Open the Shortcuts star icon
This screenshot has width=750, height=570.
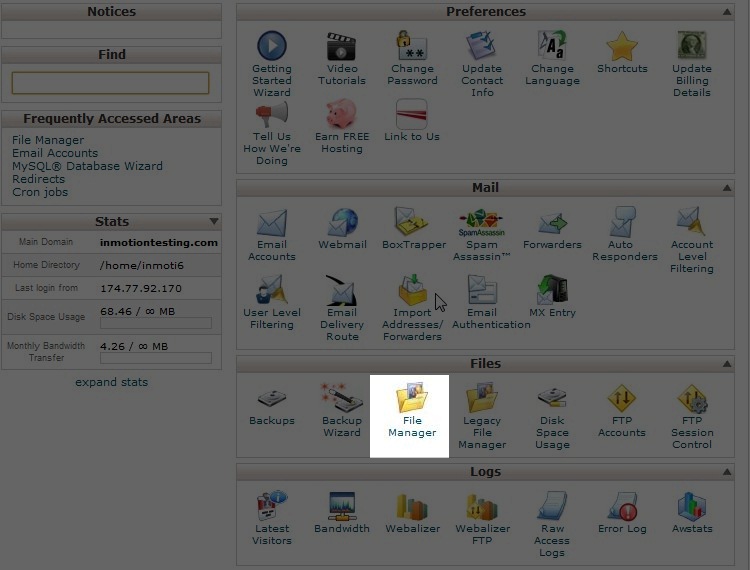622,46
